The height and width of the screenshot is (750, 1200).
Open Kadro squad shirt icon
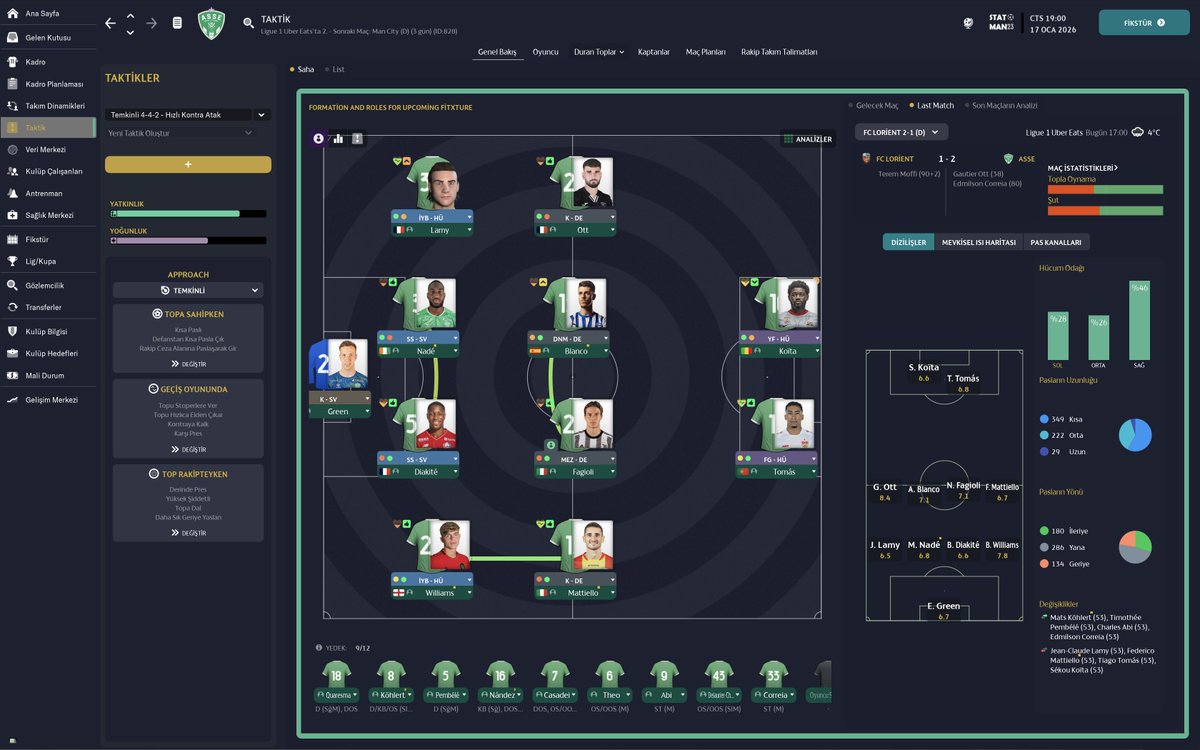pyautogui.click(x=13, y=61)
